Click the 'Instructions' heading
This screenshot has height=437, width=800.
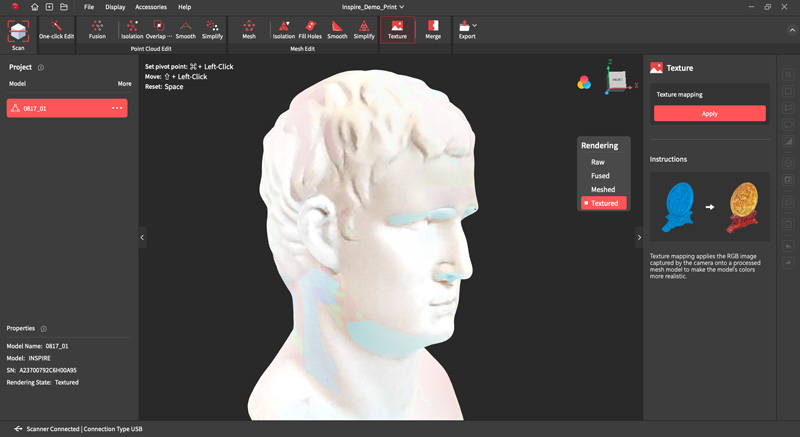point(668,159)
